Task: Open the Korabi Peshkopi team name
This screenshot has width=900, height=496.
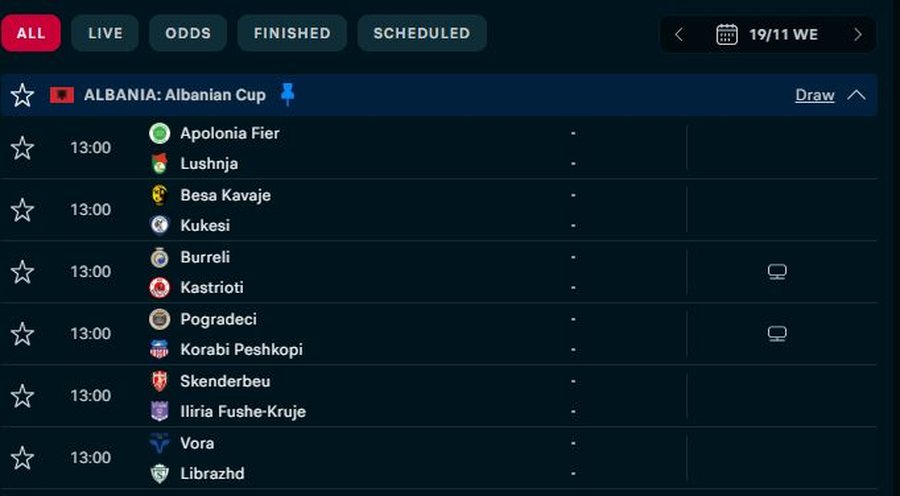Action: (x=241, y=349)
